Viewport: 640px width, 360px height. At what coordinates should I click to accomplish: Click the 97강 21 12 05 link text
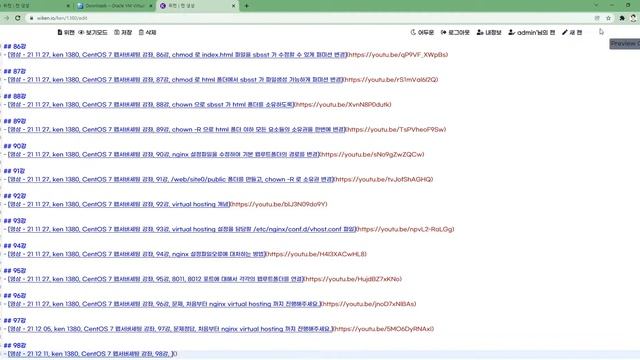point(170,329)
